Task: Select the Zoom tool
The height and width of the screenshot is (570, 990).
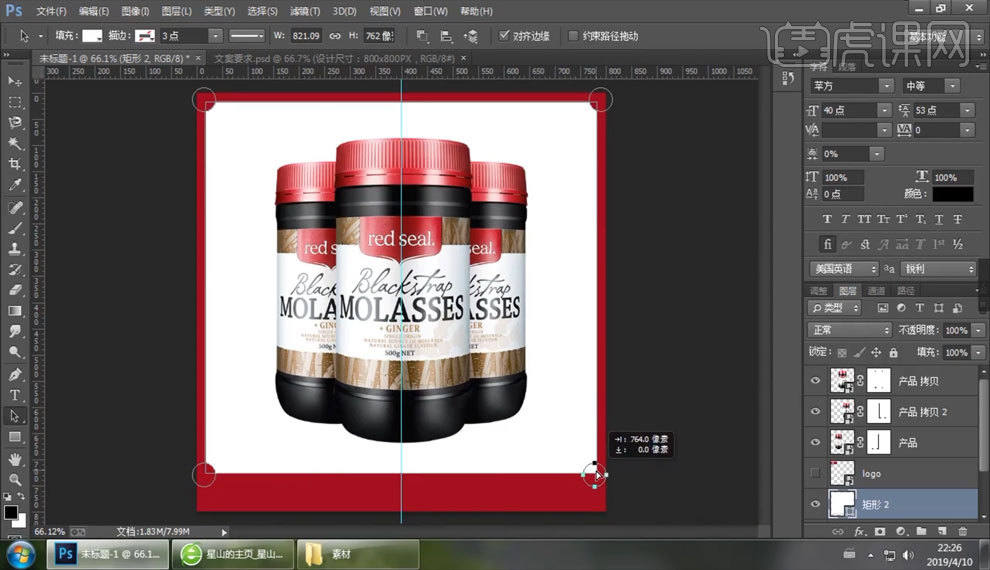Action: tap(15, 480)
